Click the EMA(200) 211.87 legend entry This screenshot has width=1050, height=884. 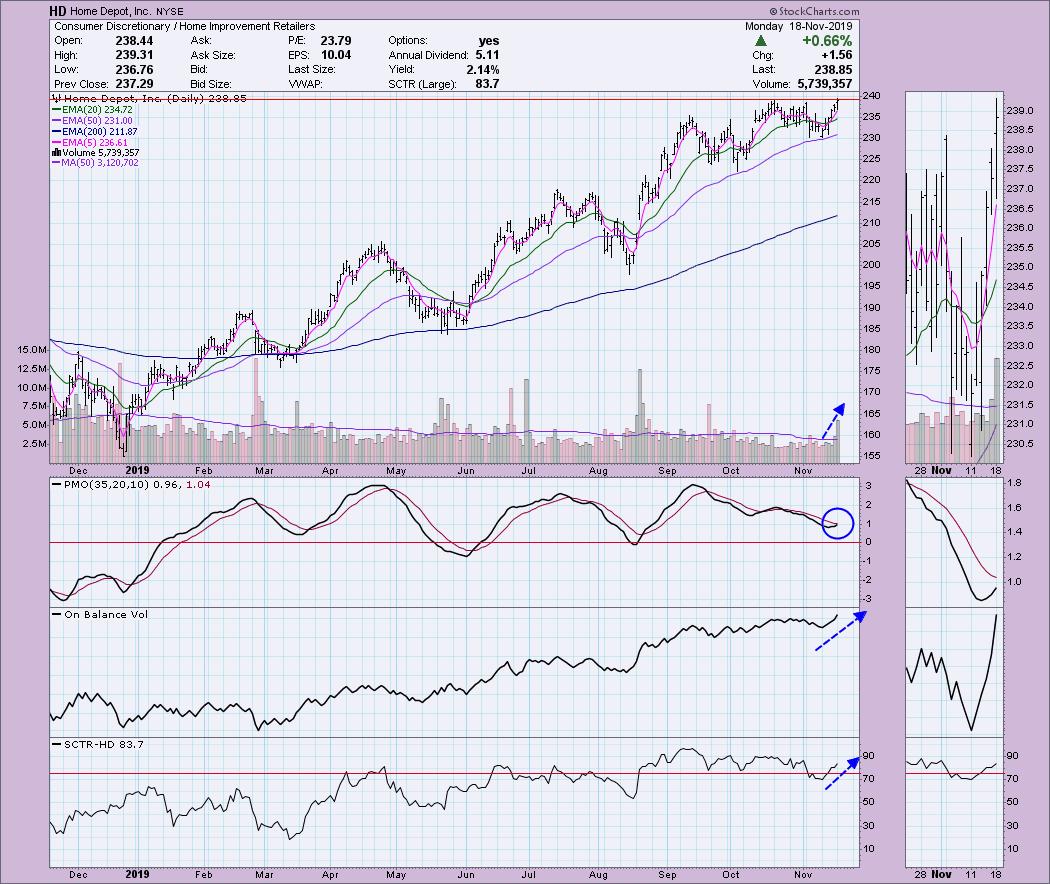click(x=95, y=132)
